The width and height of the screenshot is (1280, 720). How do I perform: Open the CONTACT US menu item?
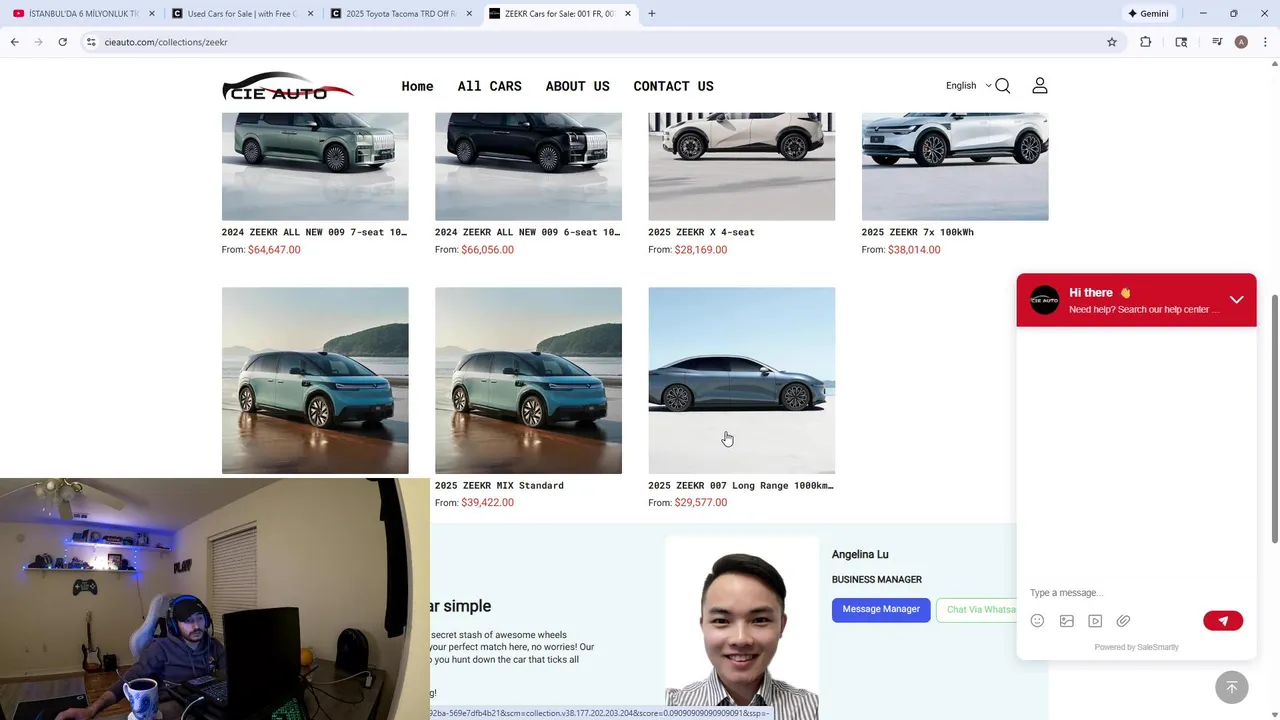pyautogui.click(x=673, y=86)
